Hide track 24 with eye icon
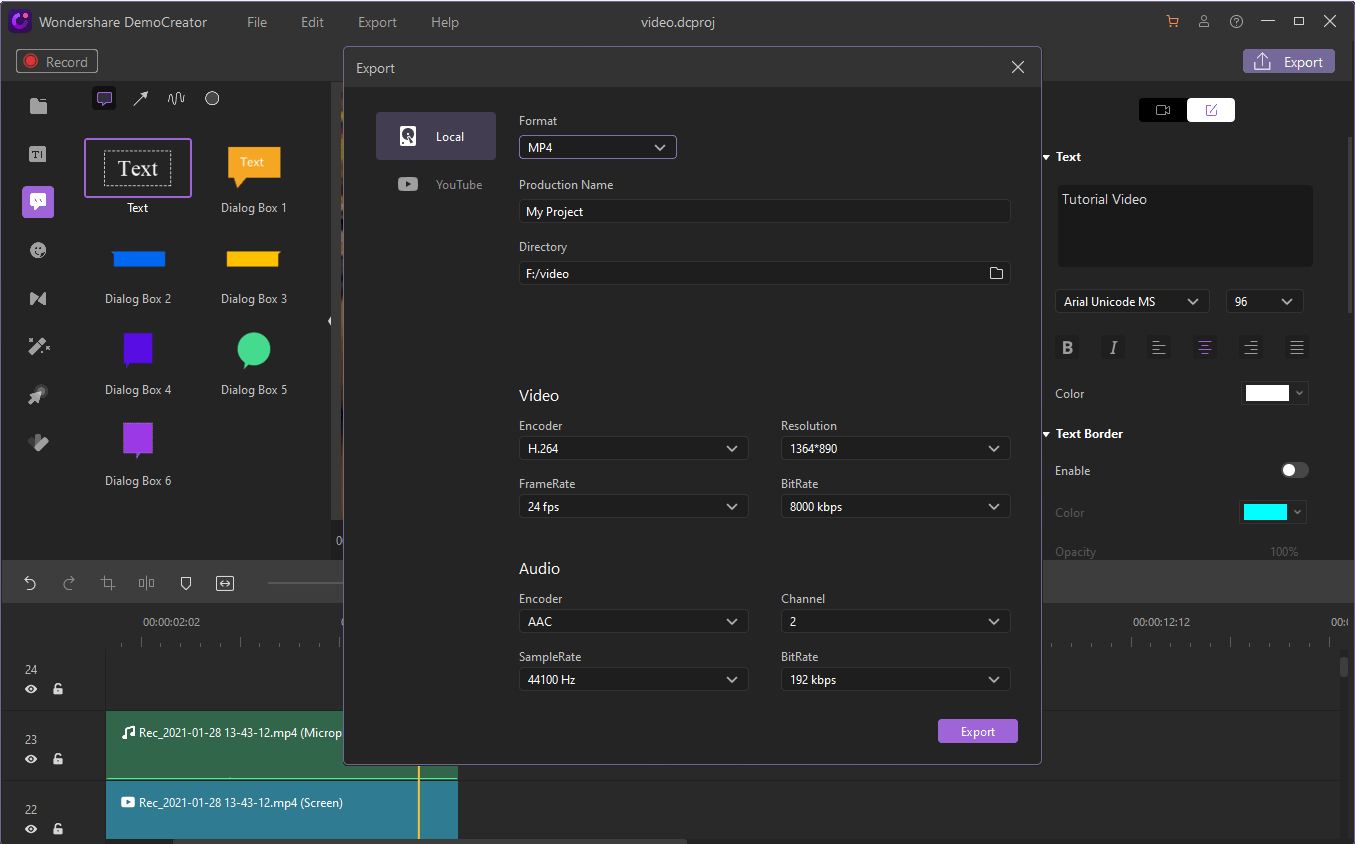 (x=31, y=689)
